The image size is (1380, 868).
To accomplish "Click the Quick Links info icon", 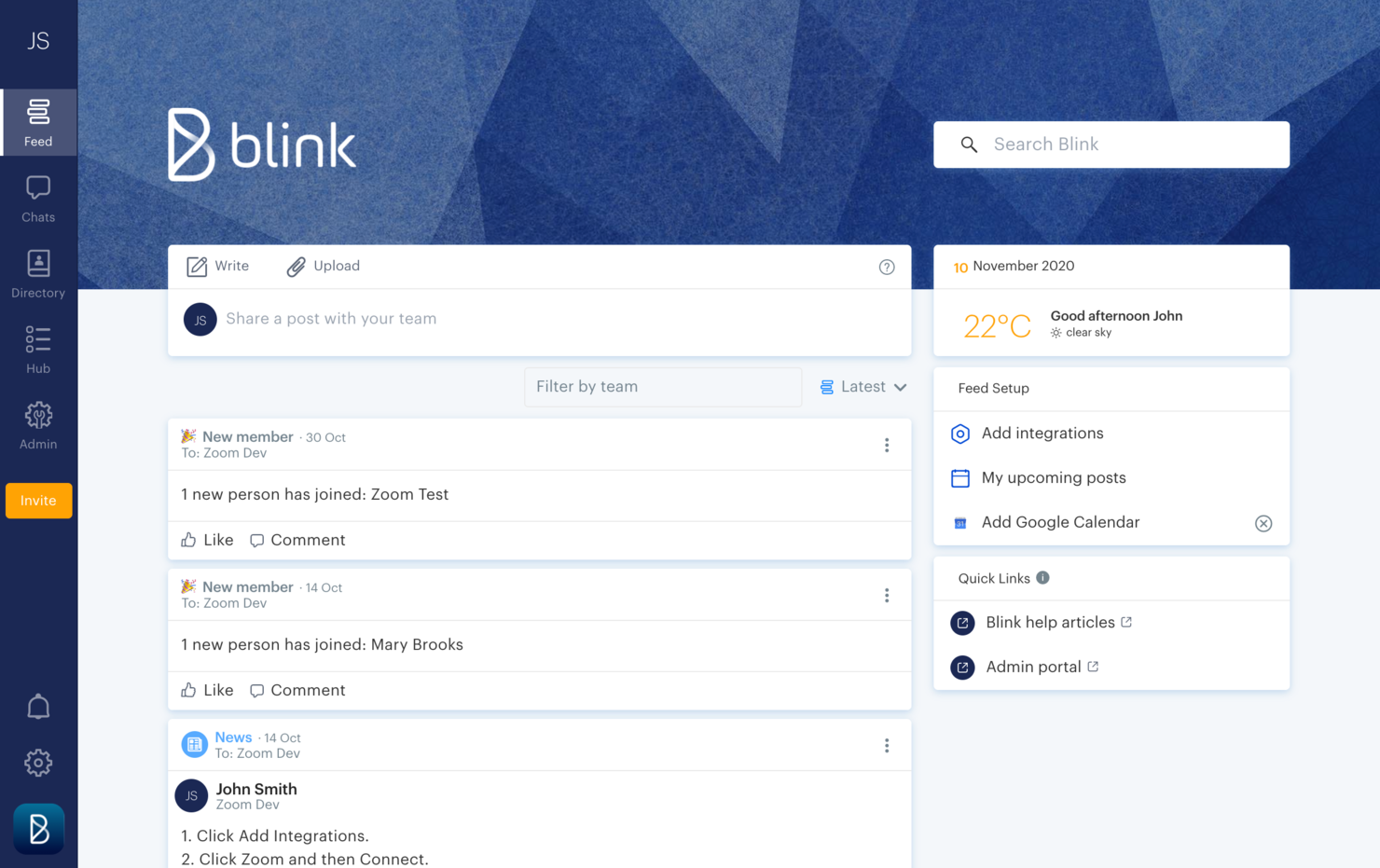I will (x=1042, y=578).
